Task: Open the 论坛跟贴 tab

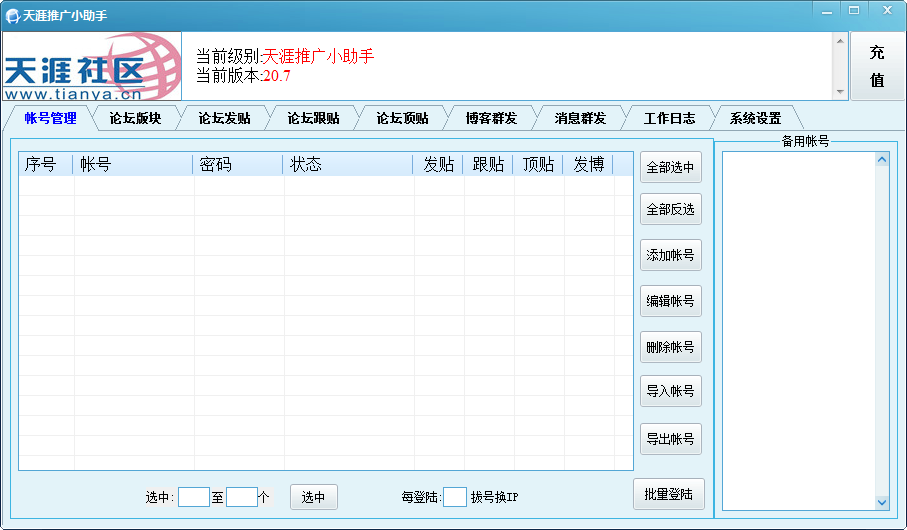Action: pos(314,118)
